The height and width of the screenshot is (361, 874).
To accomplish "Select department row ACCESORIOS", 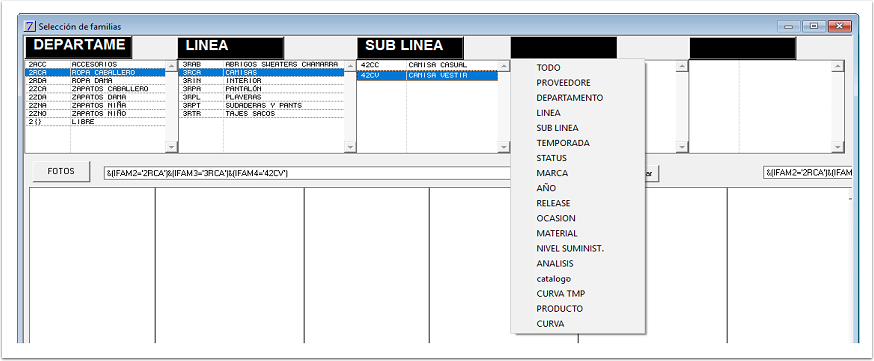I will point(95,65).
